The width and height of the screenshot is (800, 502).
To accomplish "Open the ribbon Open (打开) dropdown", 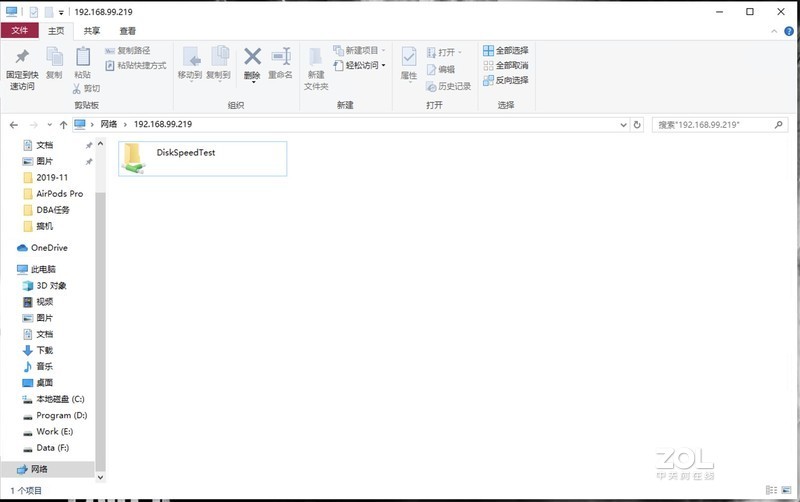I will (444, 53).
